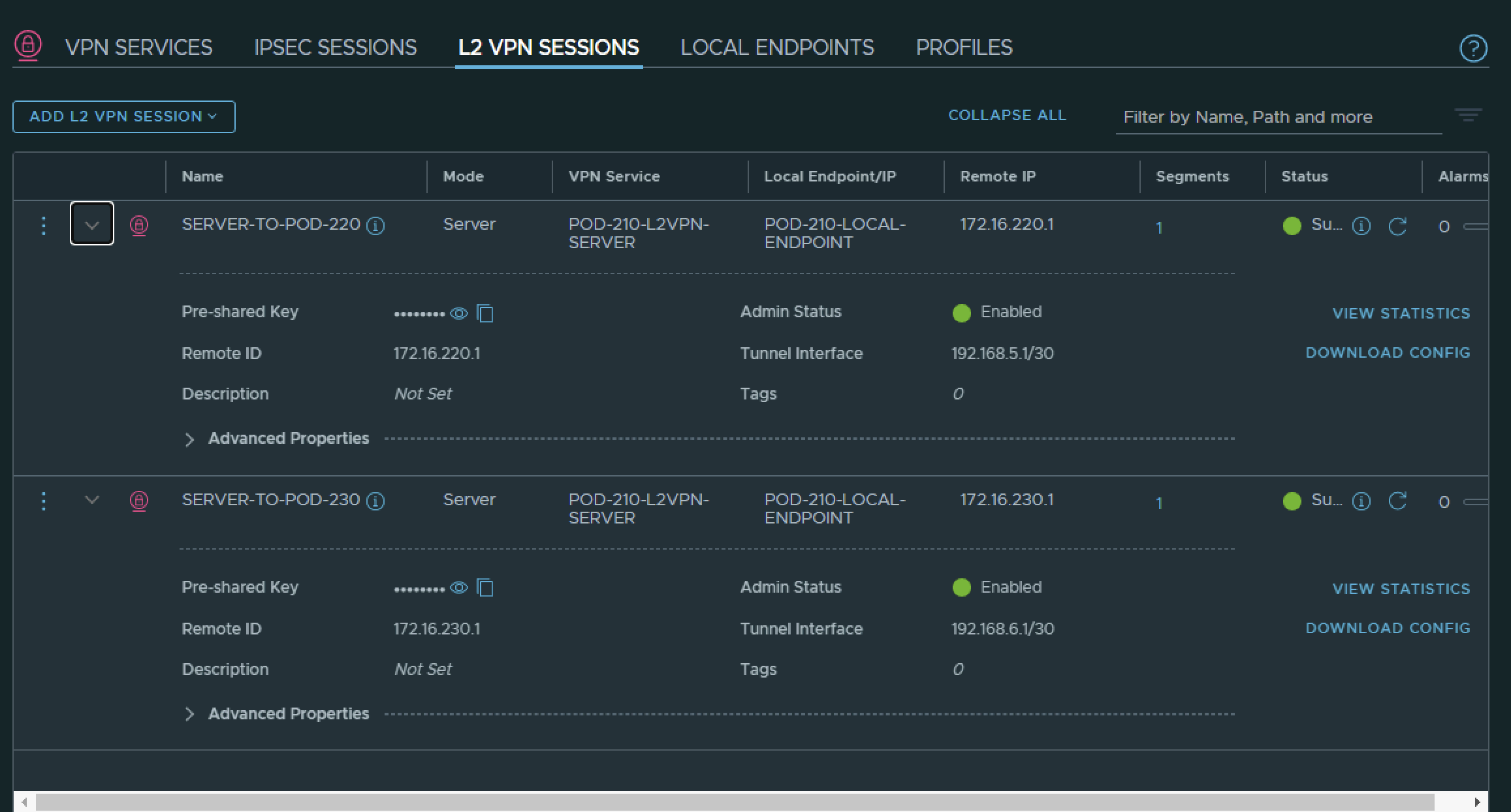Switch to the IPSEC SESSIONS tab
The height and width of the screenshot is (812, 1511).
click(335, 48)
